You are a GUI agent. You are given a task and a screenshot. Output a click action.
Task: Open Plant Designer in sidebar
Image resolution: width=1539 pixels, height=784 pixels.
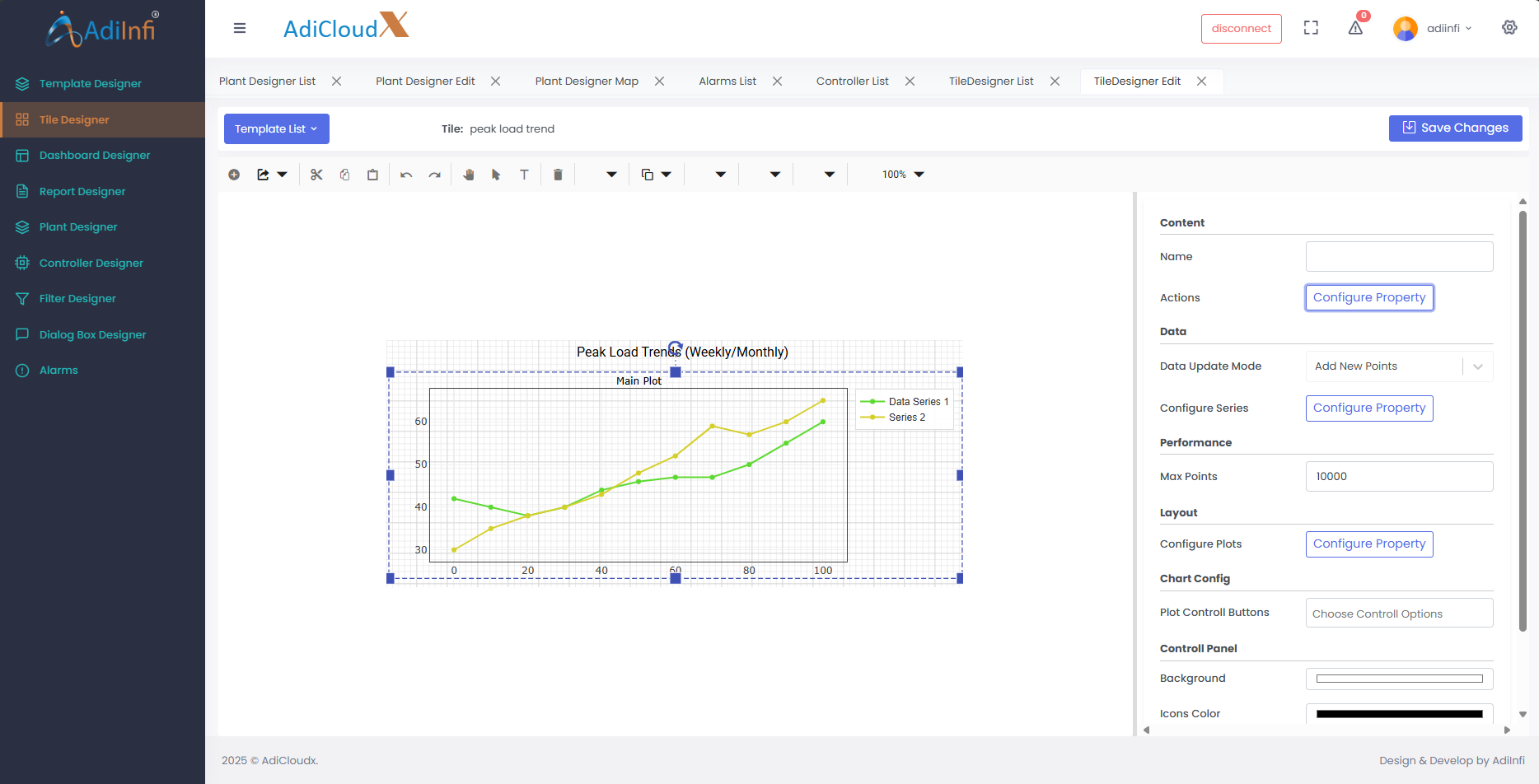(102, 226)
